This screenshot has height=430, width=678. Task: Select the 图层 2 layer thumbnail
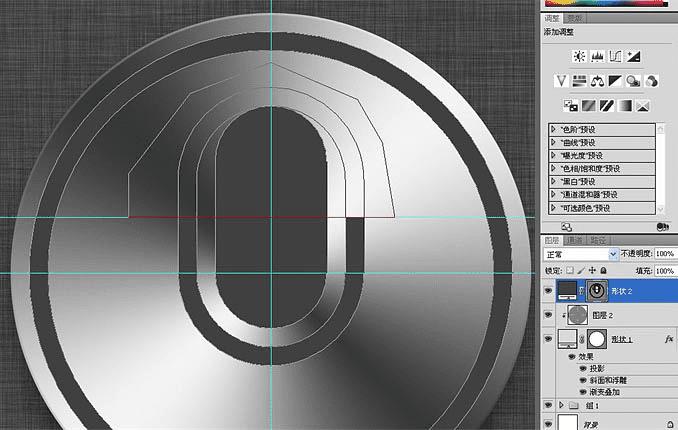[x=577, y=315]
